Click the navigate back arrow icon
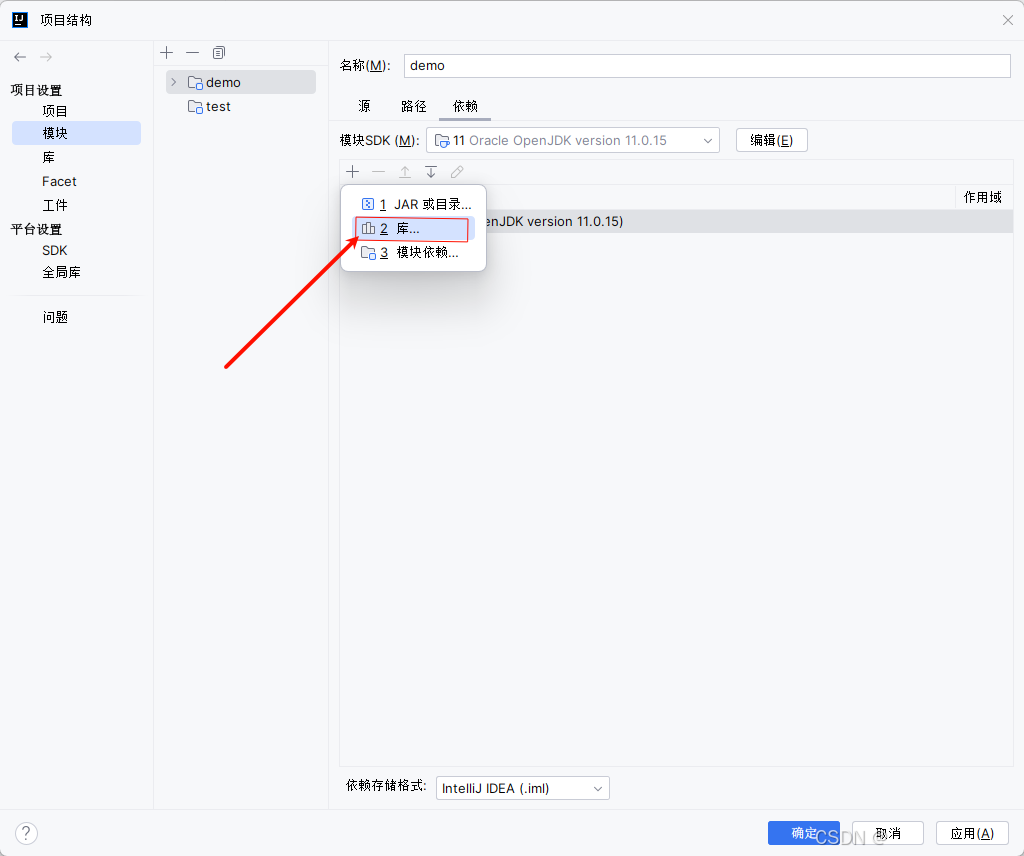 [x=19, y=57]
